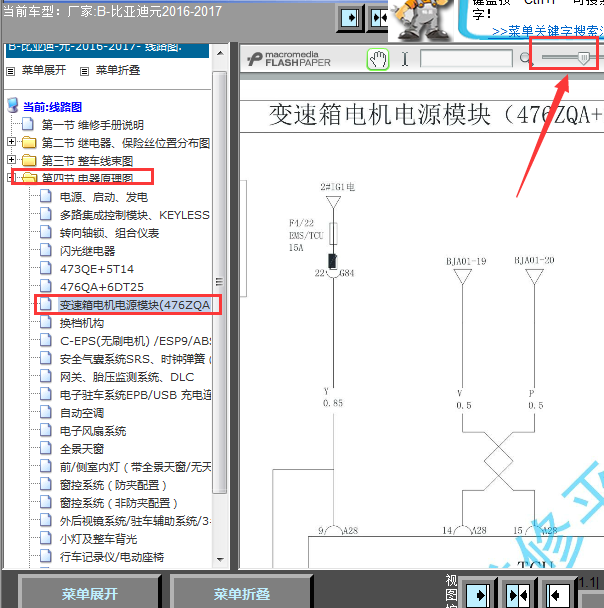Open 自动空调 diagram
The height and width of the screenshot is (608, 604).
[82, 413]
